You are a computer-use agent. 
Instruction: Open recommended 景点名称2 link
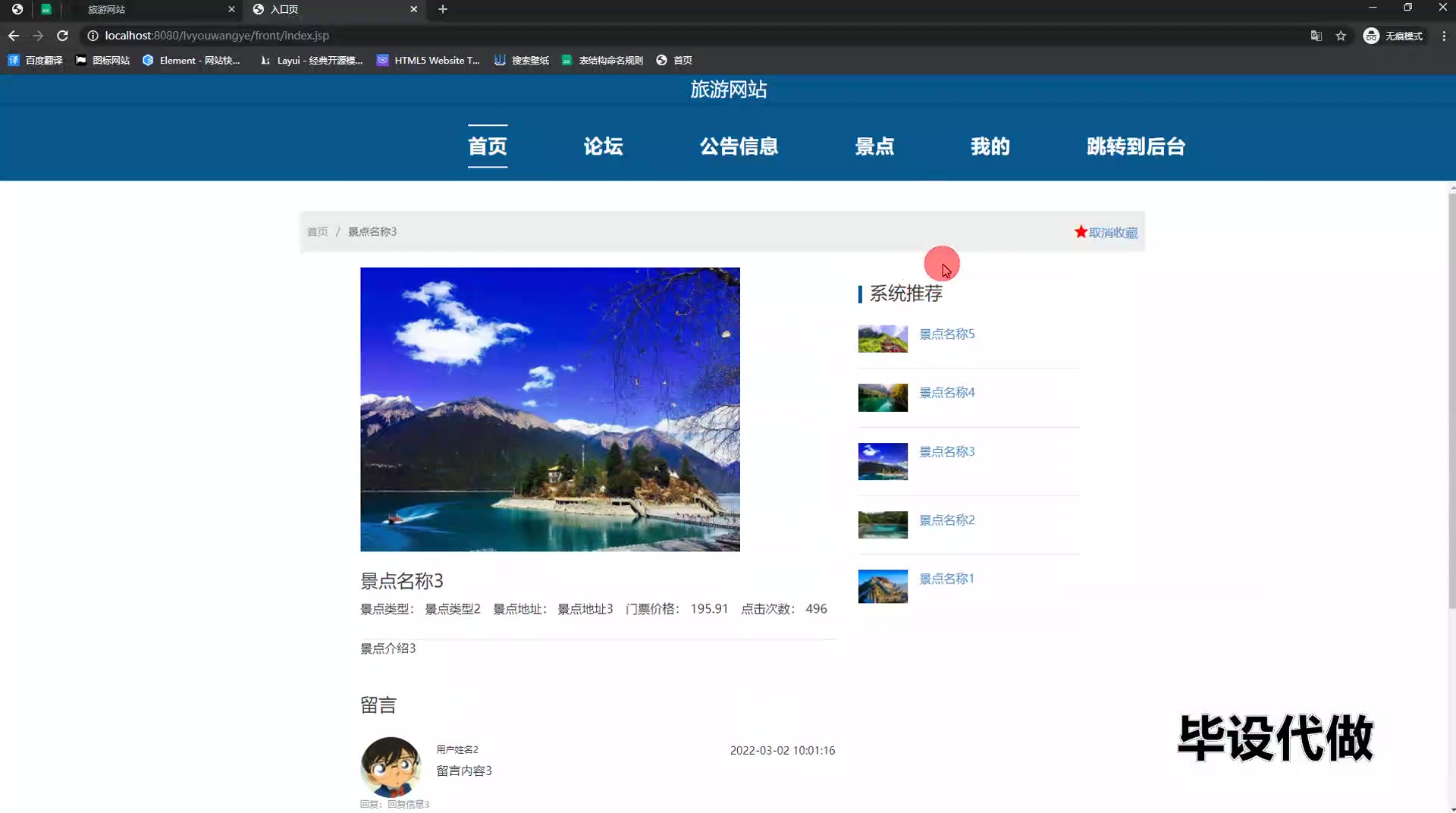click(x=947, y=520)
